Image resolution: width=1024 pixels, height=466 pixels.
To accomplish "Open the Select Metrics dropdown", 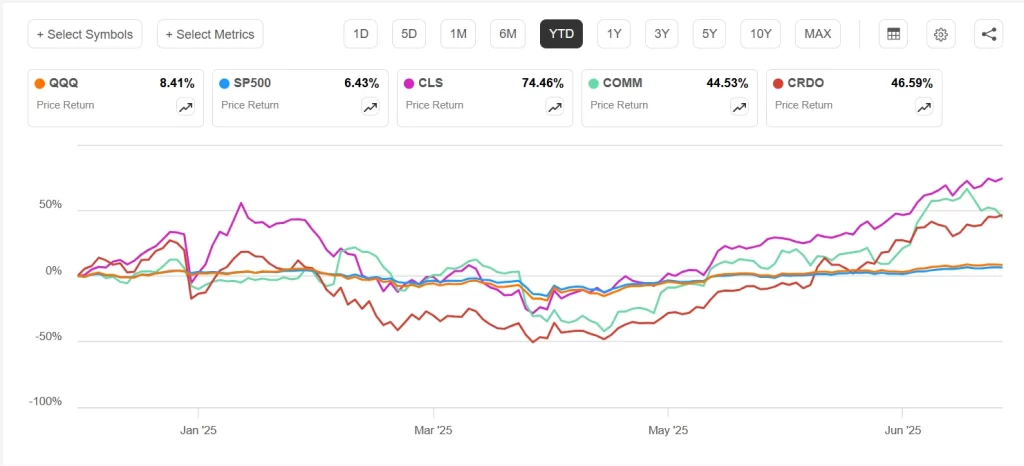I will 210,34.
